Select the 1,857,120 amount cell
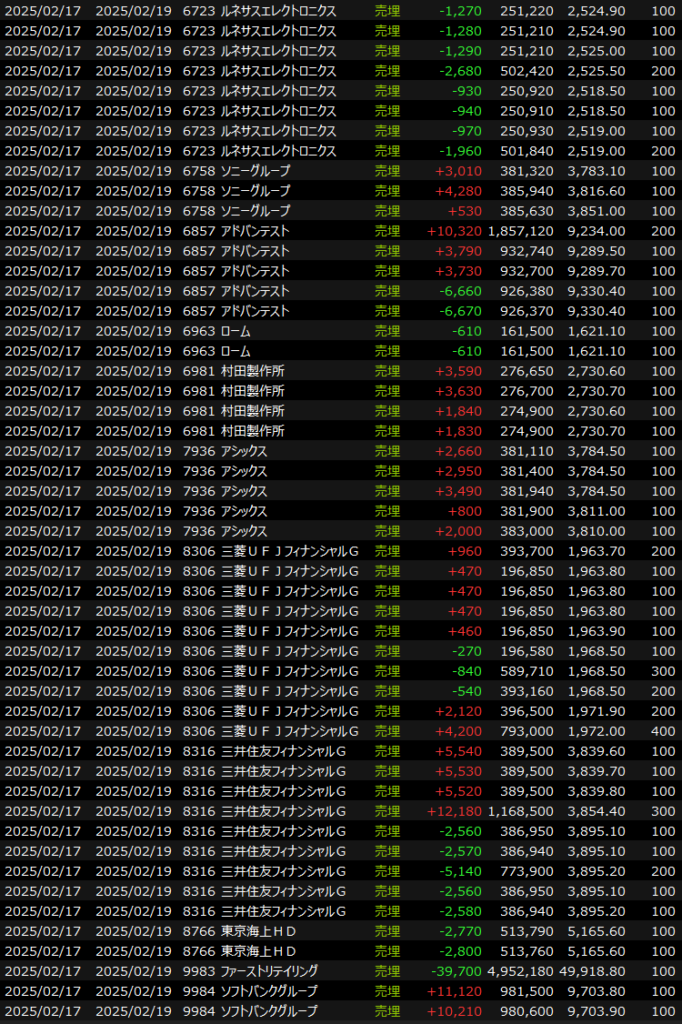 pos(520,231)
